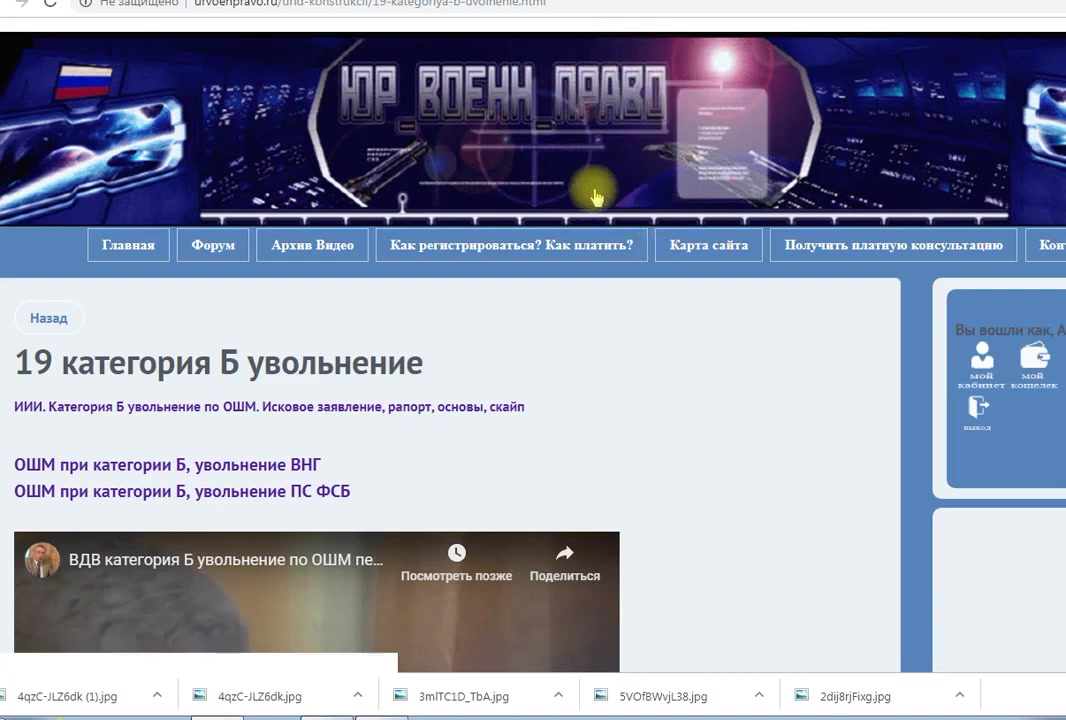Click file icon of 5VOfBWvjL38.jpg download
Viewport: 1066px width, 720px height.
601,695
